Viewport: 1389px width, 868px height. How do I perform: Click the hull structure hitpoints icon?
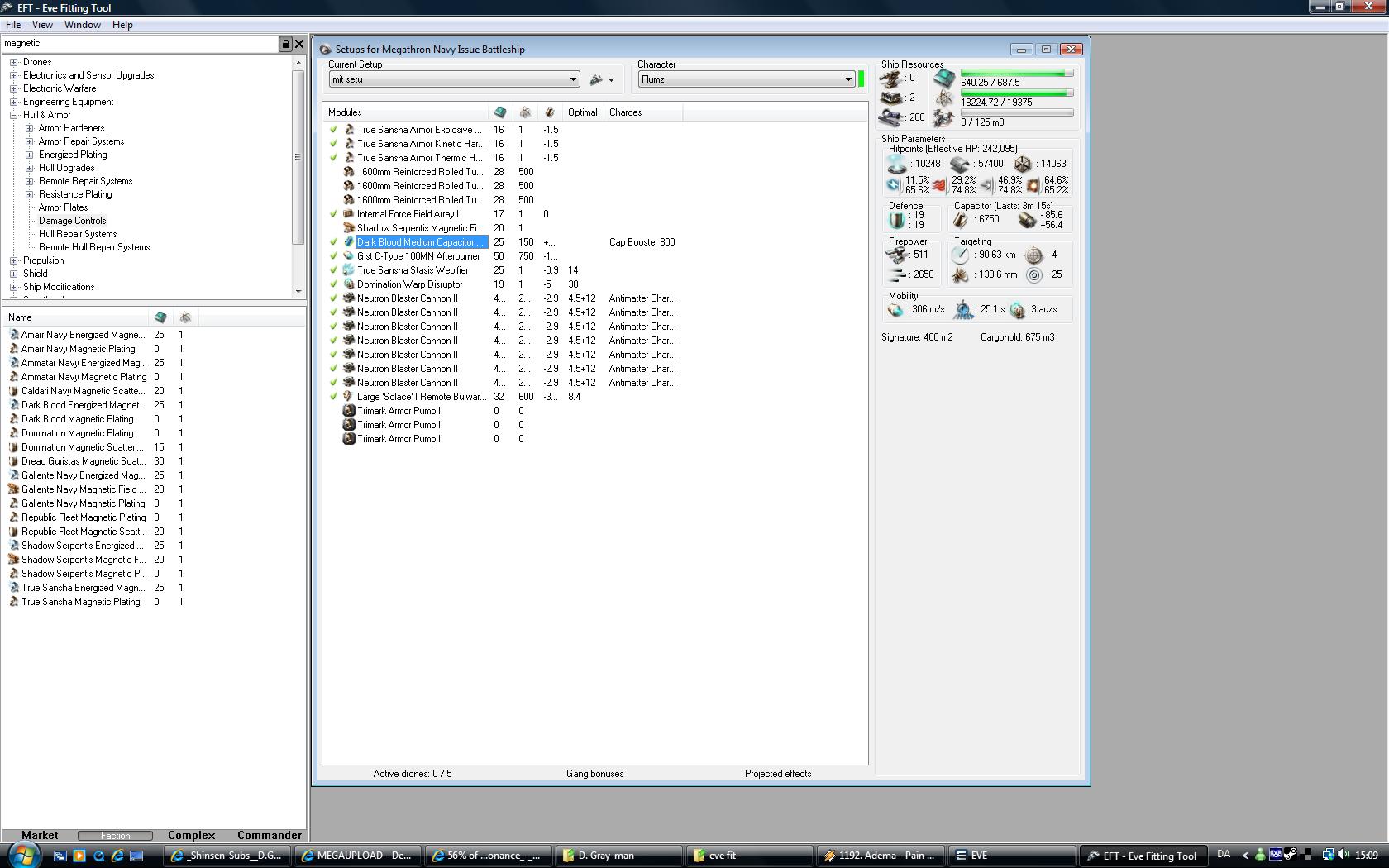[1023, 165]
